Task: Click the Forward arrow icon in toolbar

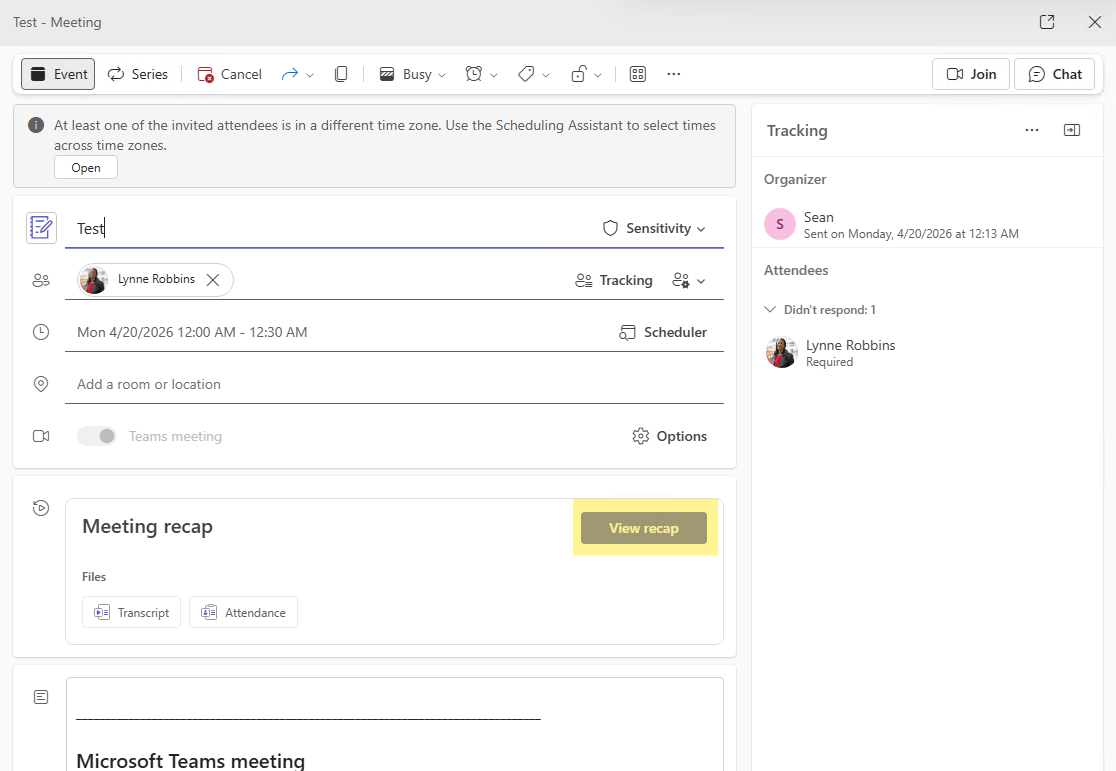Action: 290,74
